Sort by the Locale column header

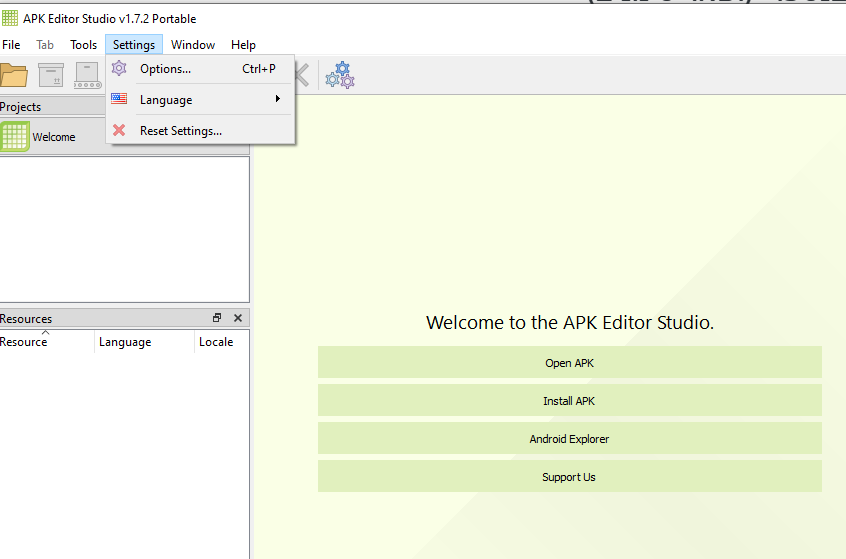[x=216, y=342]
